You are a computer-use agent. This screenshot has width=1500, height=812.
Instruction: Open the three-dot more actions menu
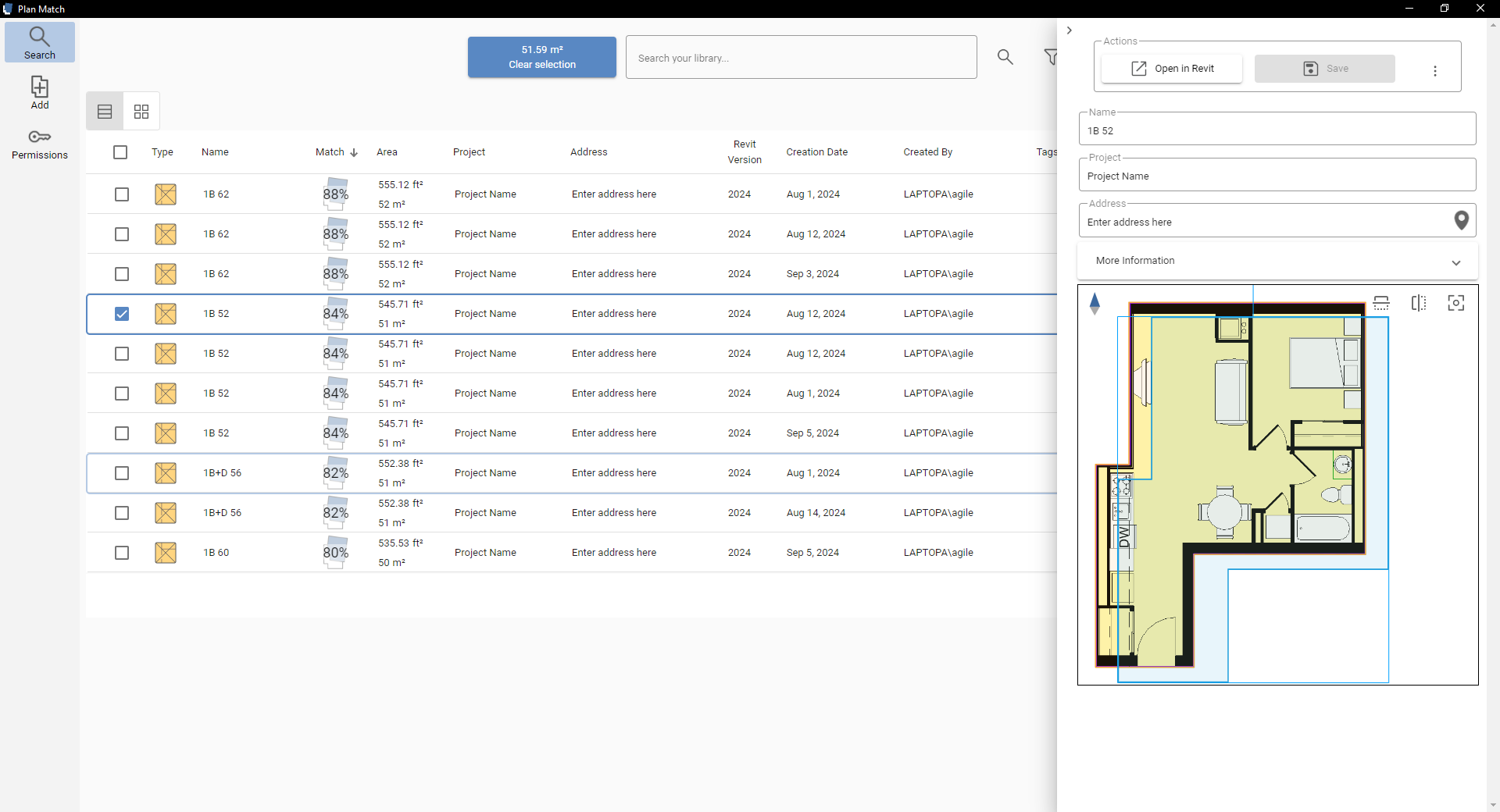click(1435, 70)
